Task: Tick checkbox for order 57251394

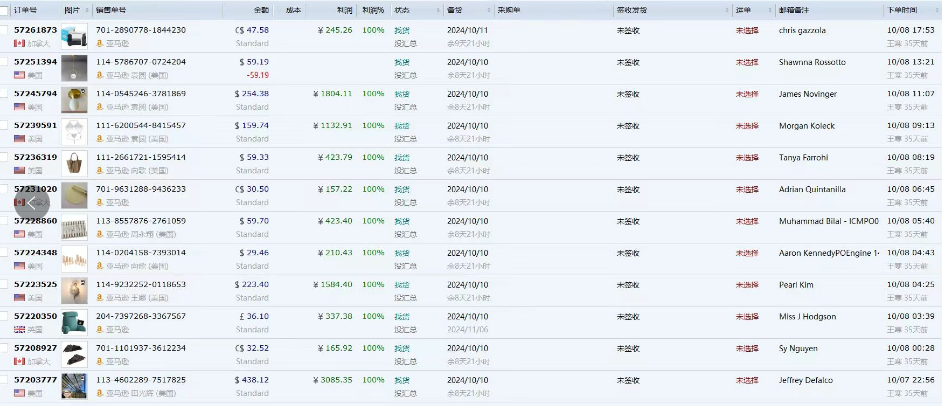Action: tap(4, 62)
